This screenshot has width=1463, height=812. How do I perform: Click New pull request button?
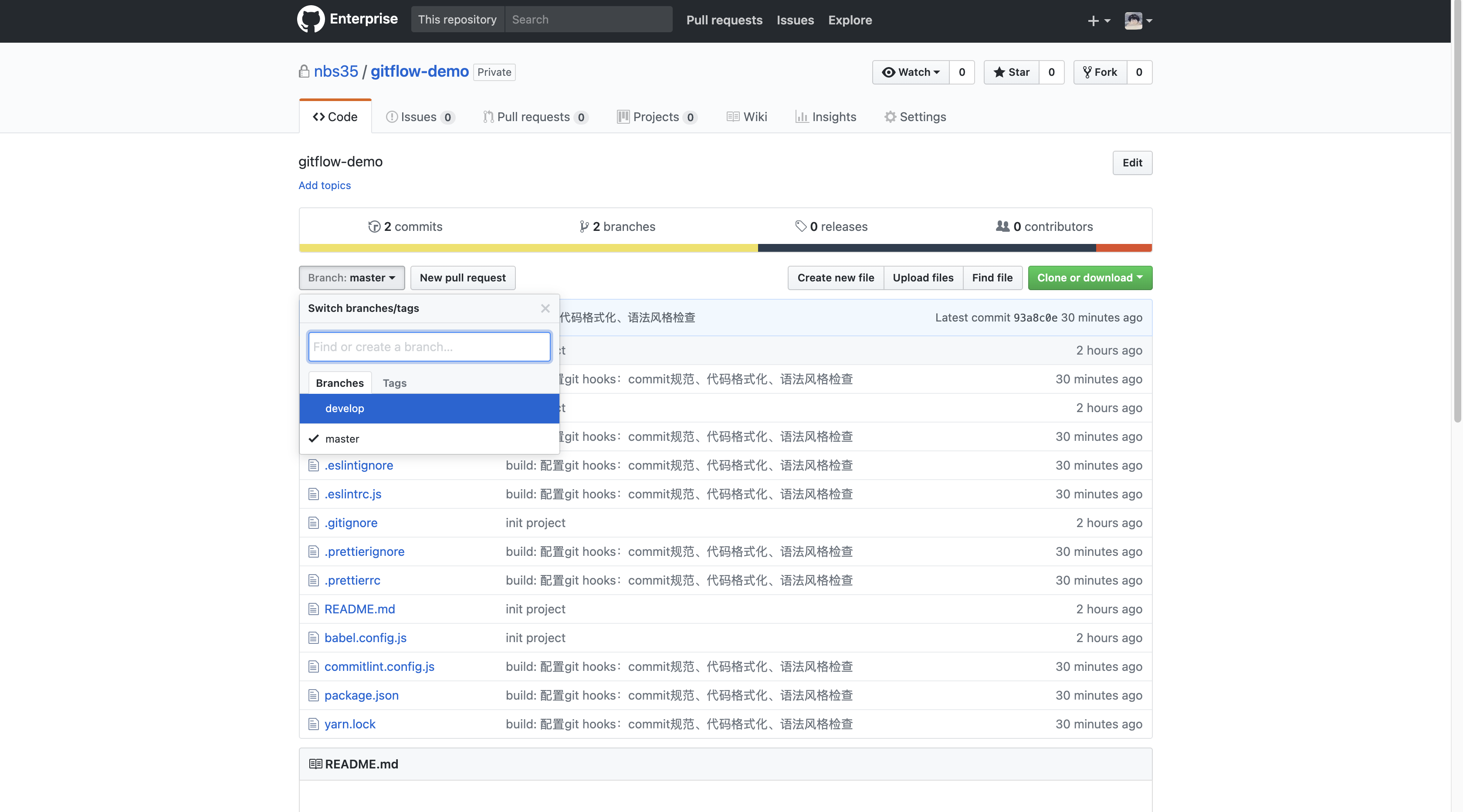point(463,277)
